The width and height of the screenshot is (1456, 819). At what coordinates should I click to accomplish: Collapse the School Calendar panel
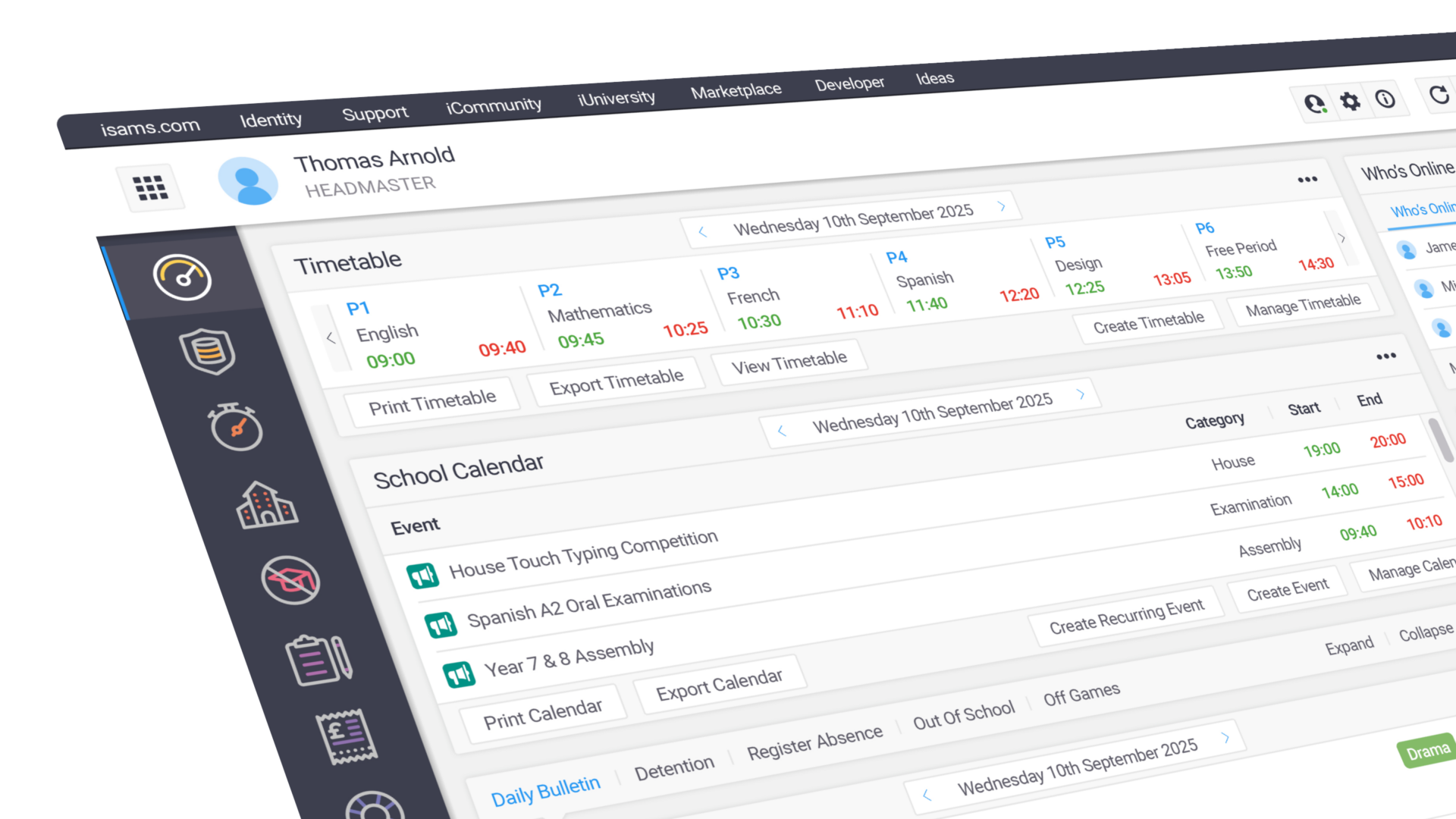1426,632
